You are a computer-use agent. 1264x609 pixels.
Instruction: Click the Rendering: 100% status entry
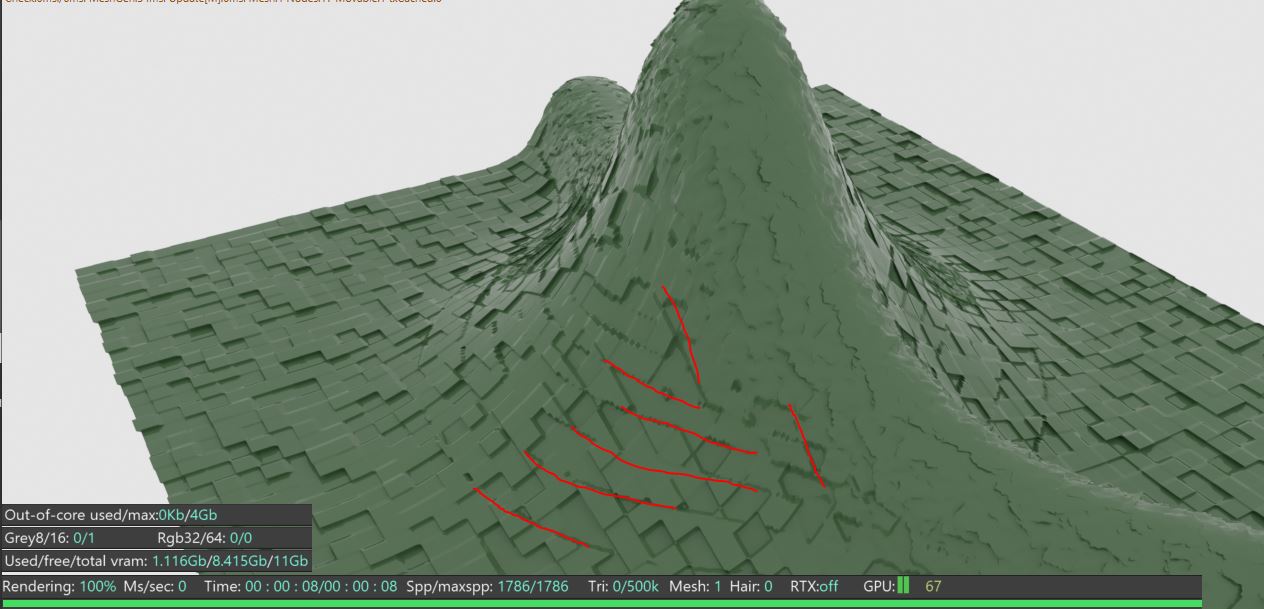(60, 586)
